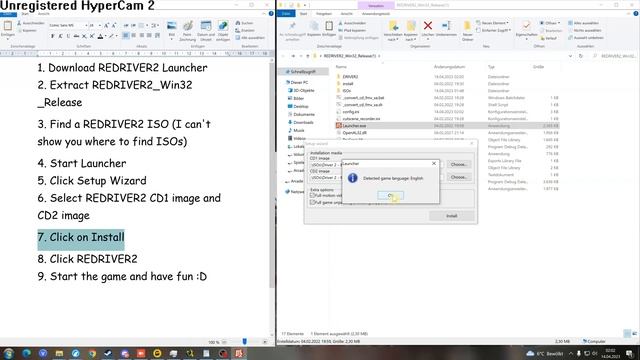Sort files by the Änderungsdatum column header
Image resolution: width=640 pixels, height=360 pixels.
(x=449, y=67)
